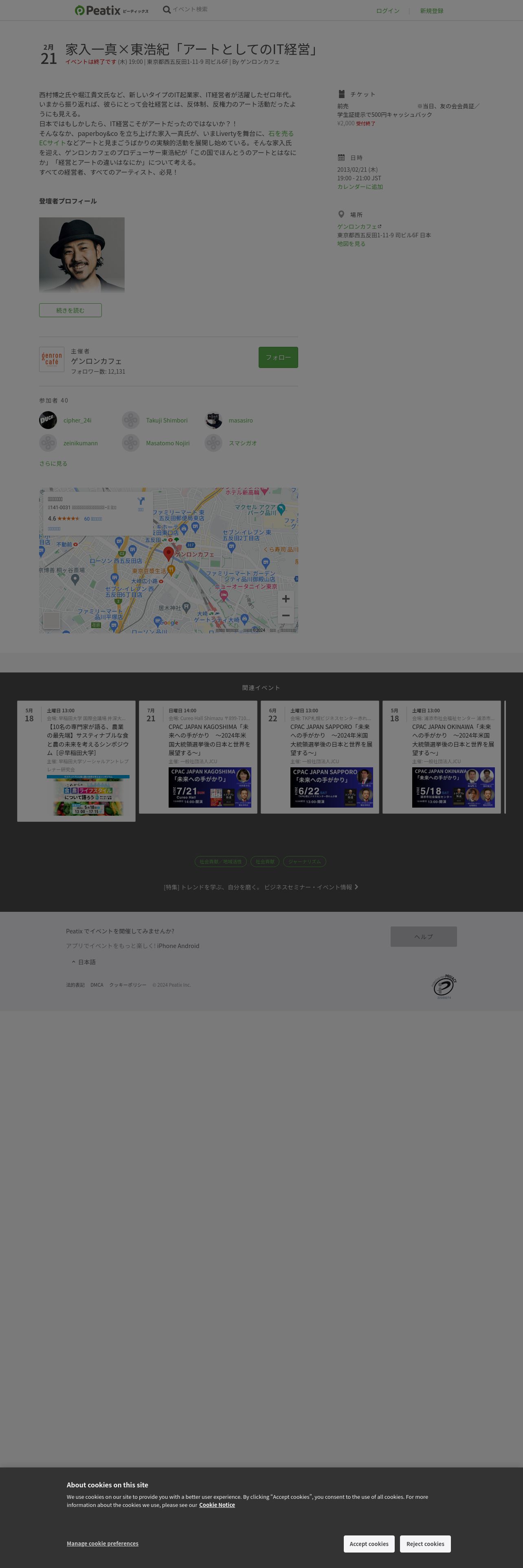The height and width of the screenshot is (1568, 523).
Task: Click the ヘルプ button
Action: pos(424,936)
